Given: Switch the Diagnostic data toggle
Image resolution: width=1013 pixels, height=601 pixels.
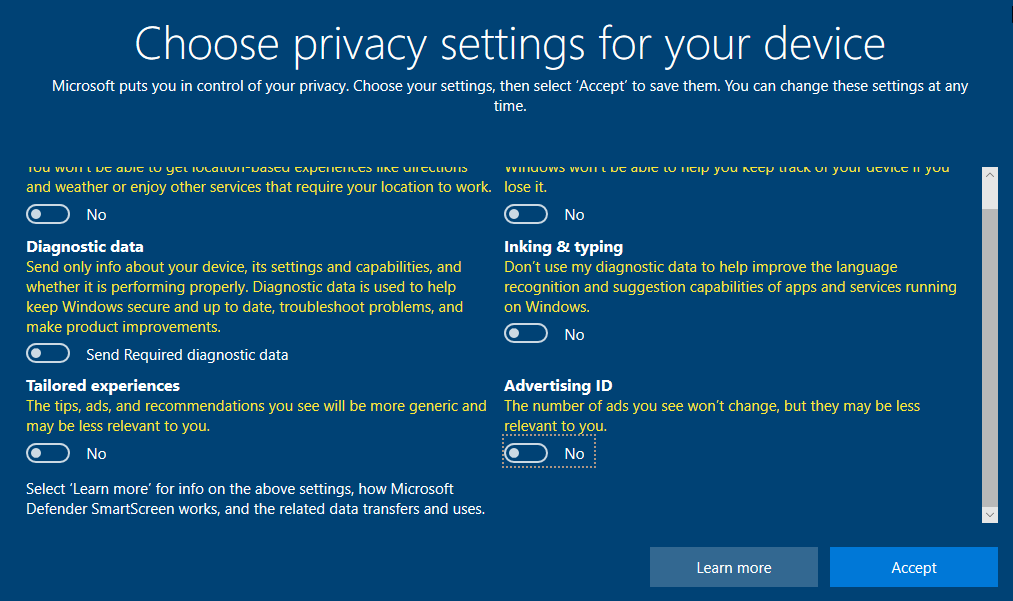Looking at the screenshot, I should [48, 353].
